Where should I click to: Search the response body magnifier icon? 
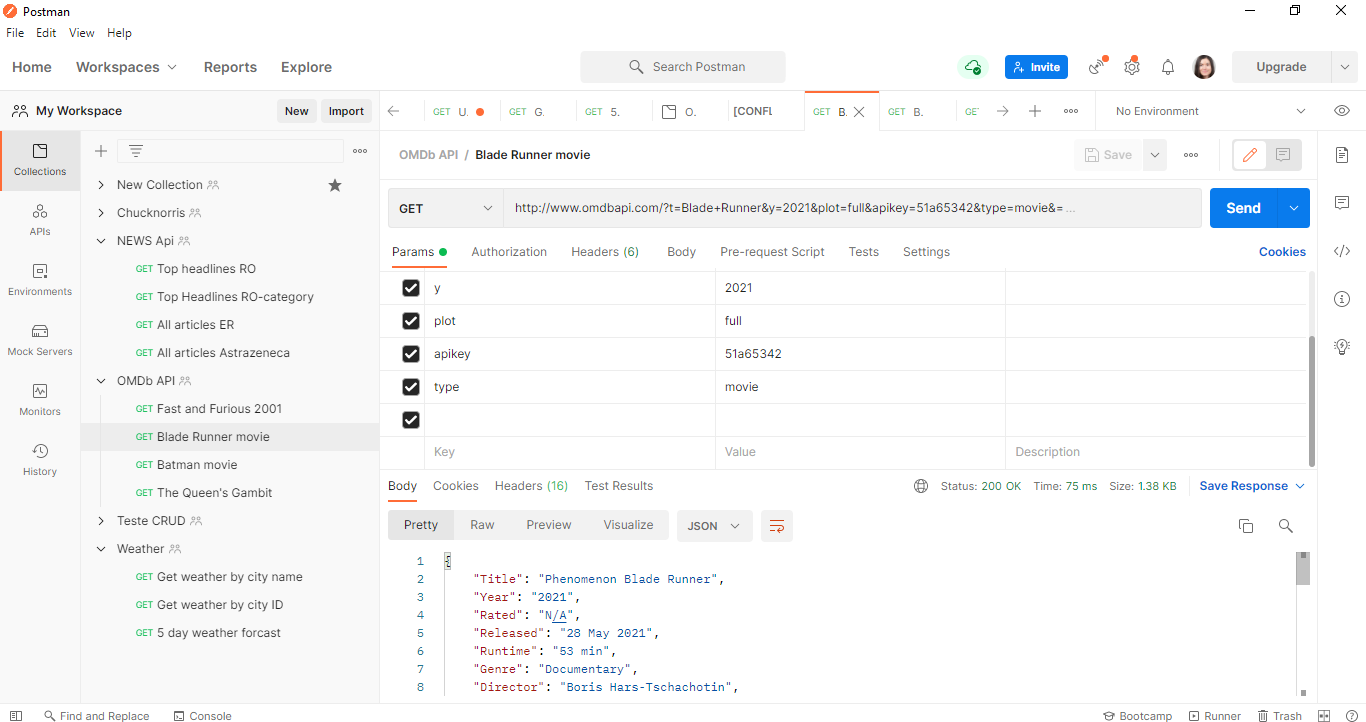click(x=1286, y=526)
